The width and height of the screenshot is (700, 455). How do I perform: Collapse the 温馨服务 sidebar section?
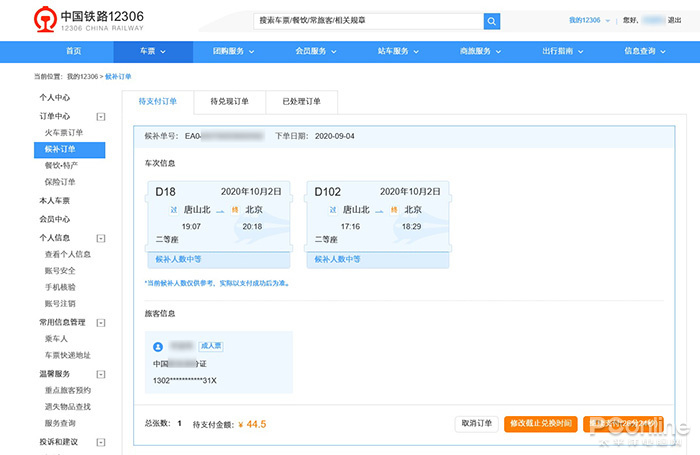point(100,374)
